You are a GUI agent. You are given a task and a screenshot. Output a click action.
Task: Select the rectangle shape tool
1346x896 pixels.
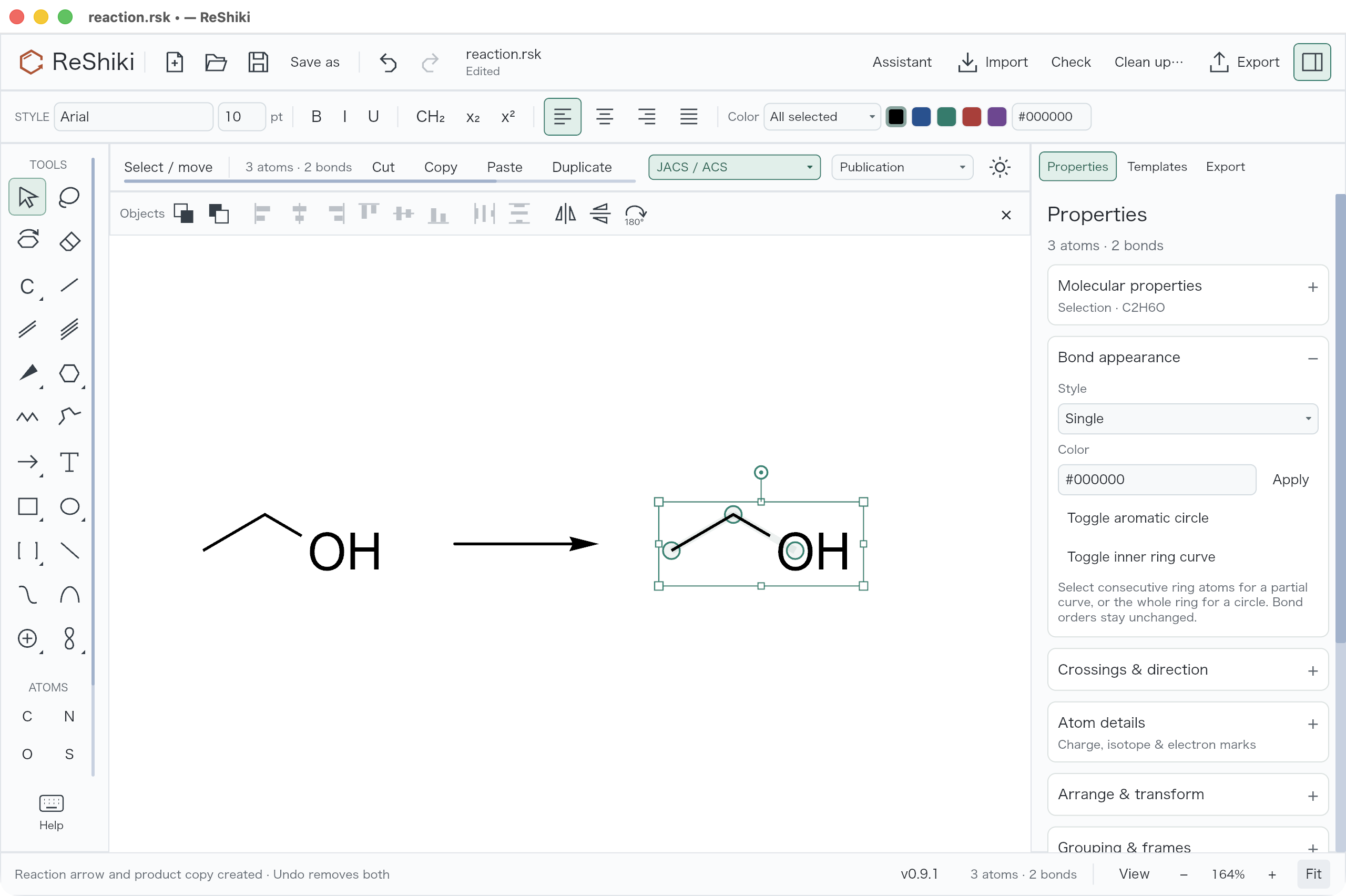[27, 506]
